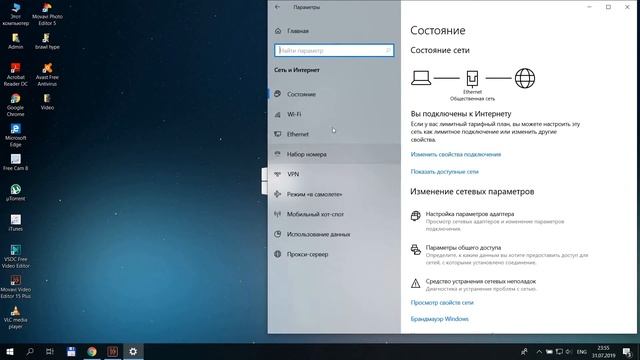Open the Состояние section in sidebar

334,94
